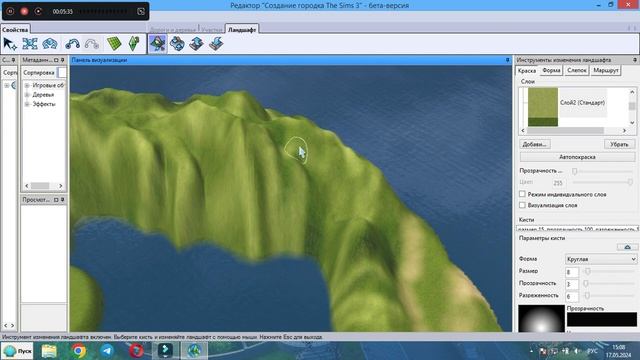The height and width of the screenshot is (360, 640).
Task: Click the layers list horizontal scrollbar
Action: pyautogui.click(x=565, y=130)
